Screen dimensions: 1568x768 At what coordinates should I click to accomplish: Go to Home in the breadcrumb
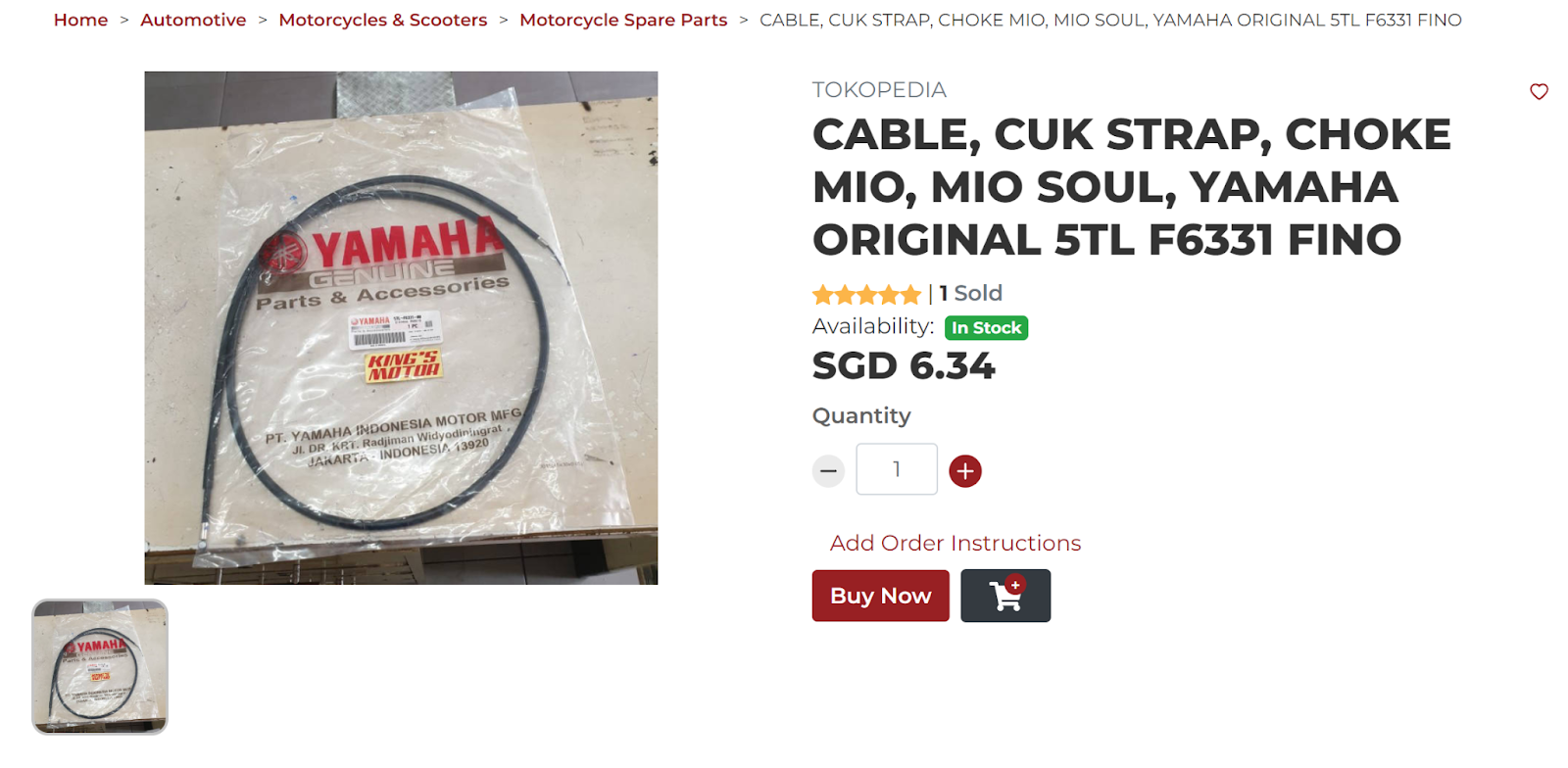point(80,20)
